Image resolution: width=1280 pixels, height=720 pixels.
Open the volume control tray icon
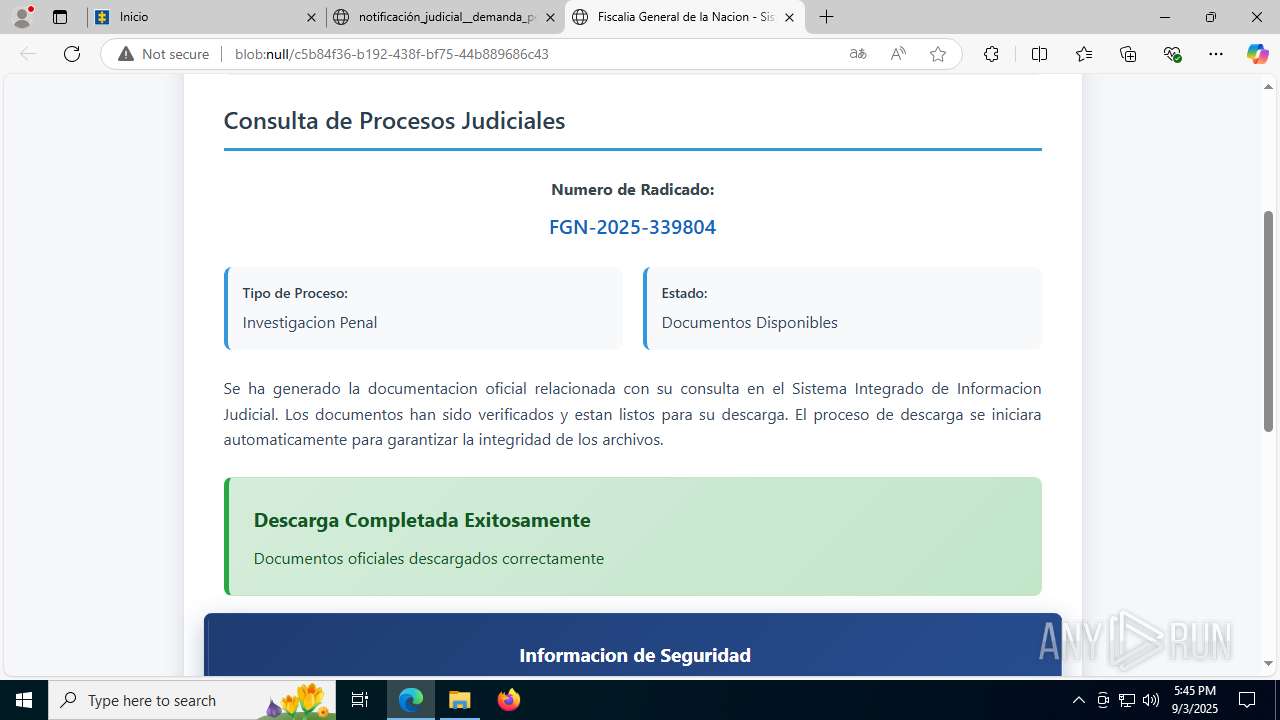tap(1151, 700)
